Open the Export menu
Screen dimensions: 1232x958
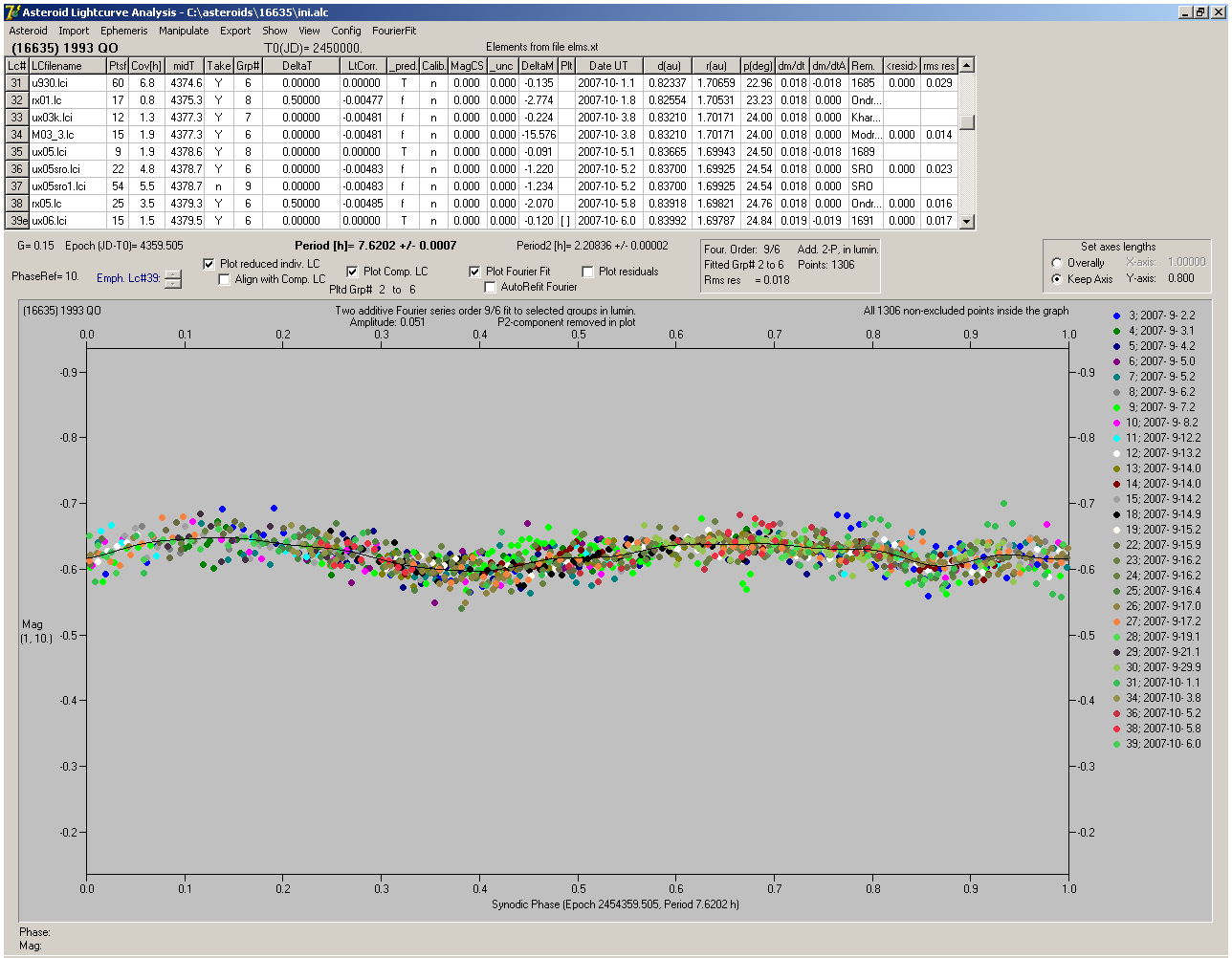click(x=235, y=31)
